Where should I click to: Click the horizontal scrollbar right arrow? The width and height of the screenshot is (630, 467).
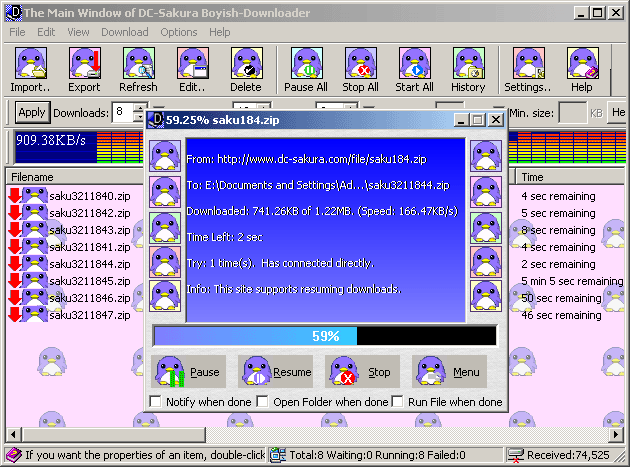tap(616, 434)
